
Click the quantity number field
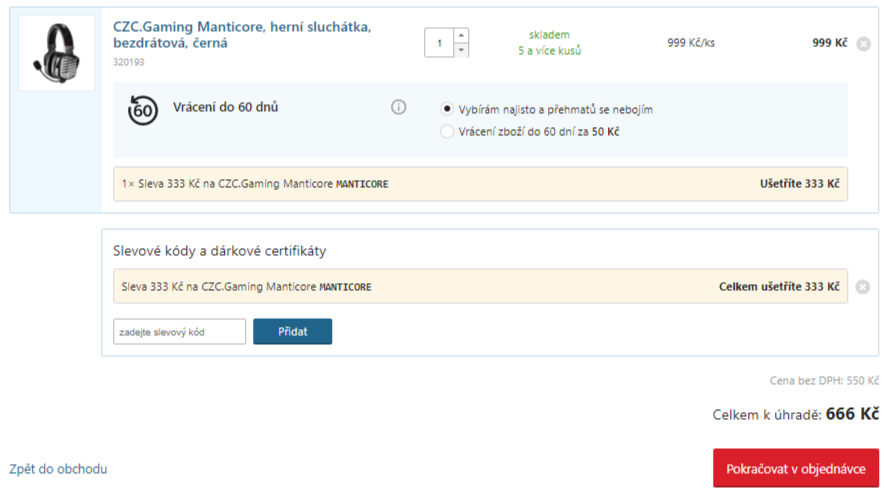(x=439, y=43)
